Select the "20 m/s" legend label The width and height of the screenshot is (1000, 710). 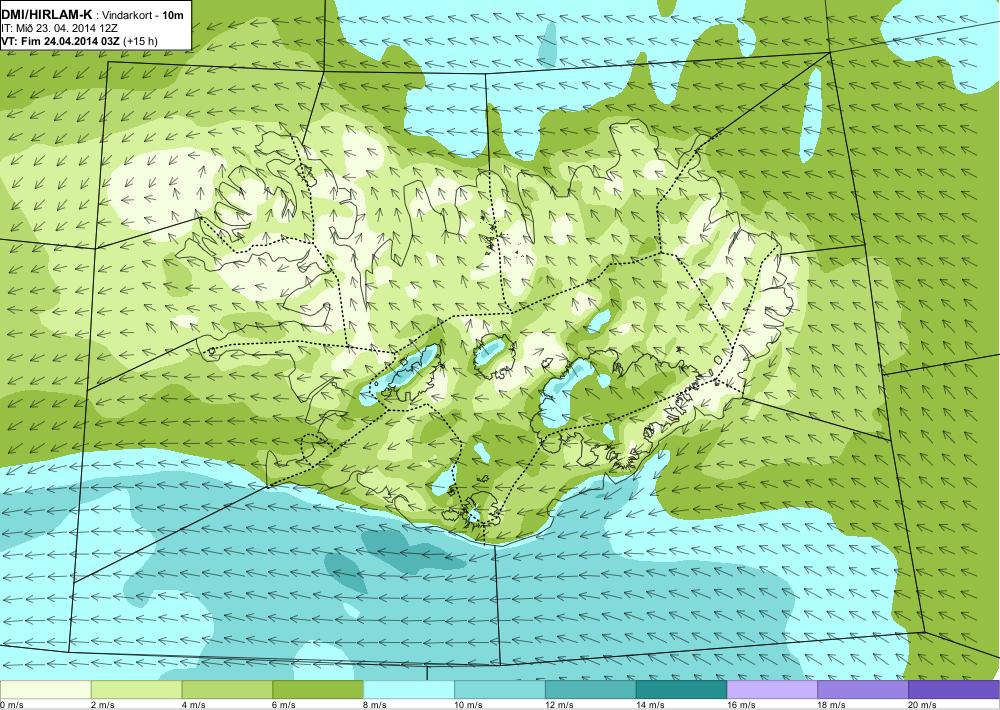pyautogui.click(x=922, y=705)
